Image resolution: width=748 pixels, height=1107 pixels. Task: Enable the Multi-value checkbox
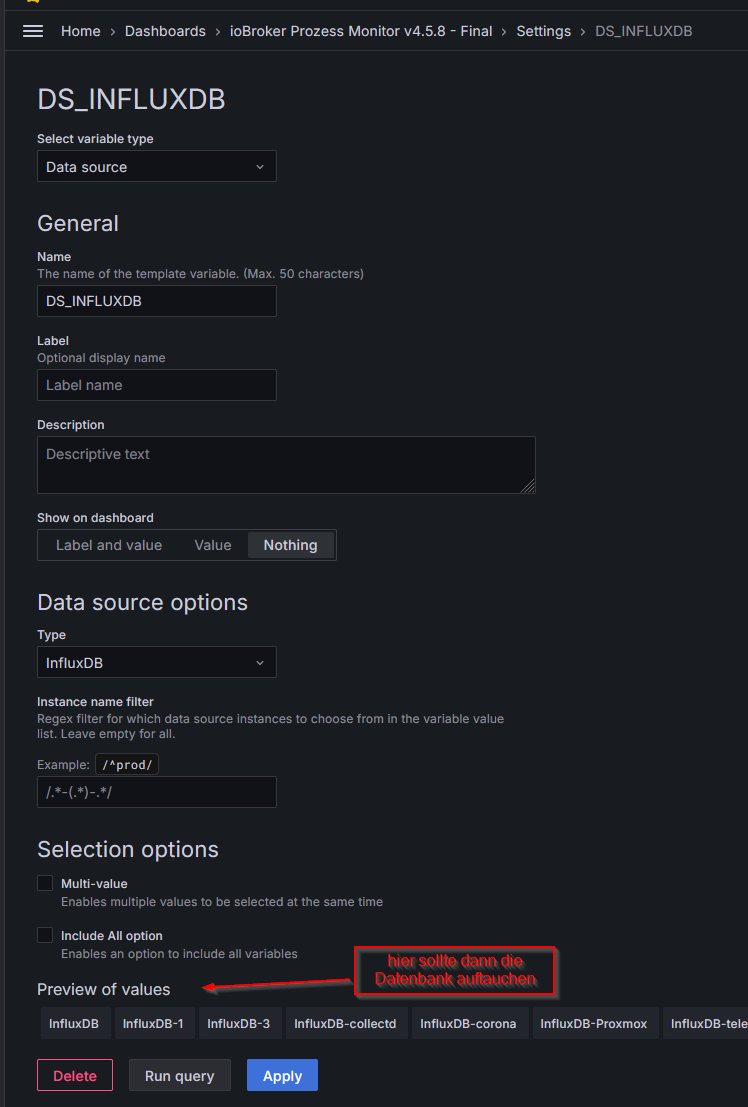[x=45, y=883]
